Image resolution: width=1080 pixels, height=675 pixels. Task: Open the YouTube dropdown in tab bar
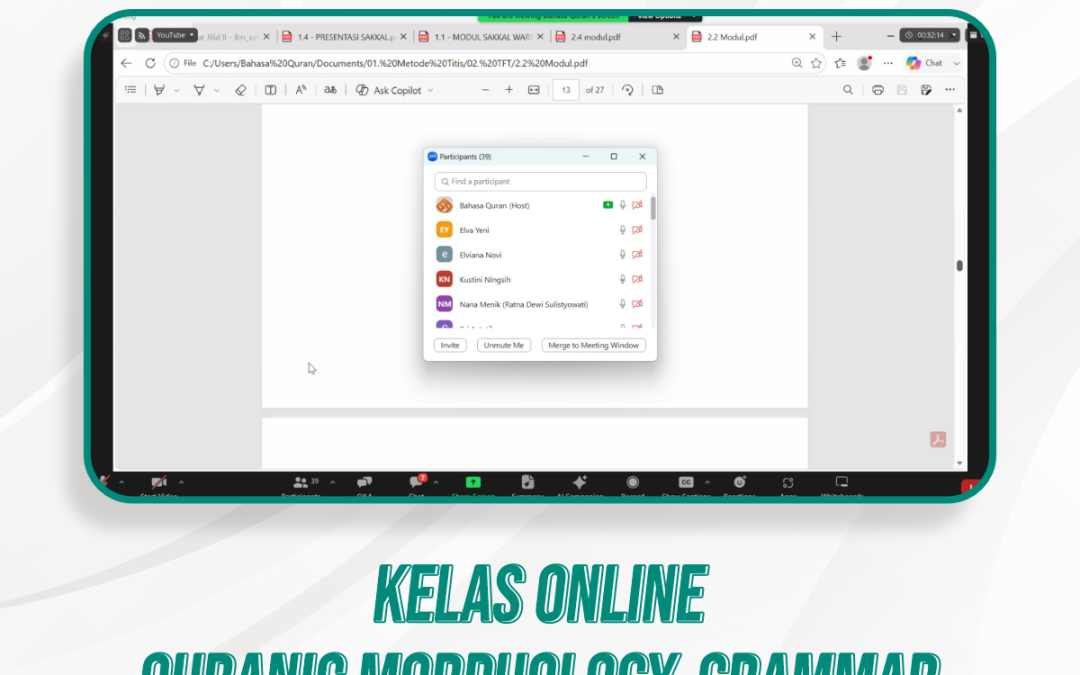(x=174, y=35)
